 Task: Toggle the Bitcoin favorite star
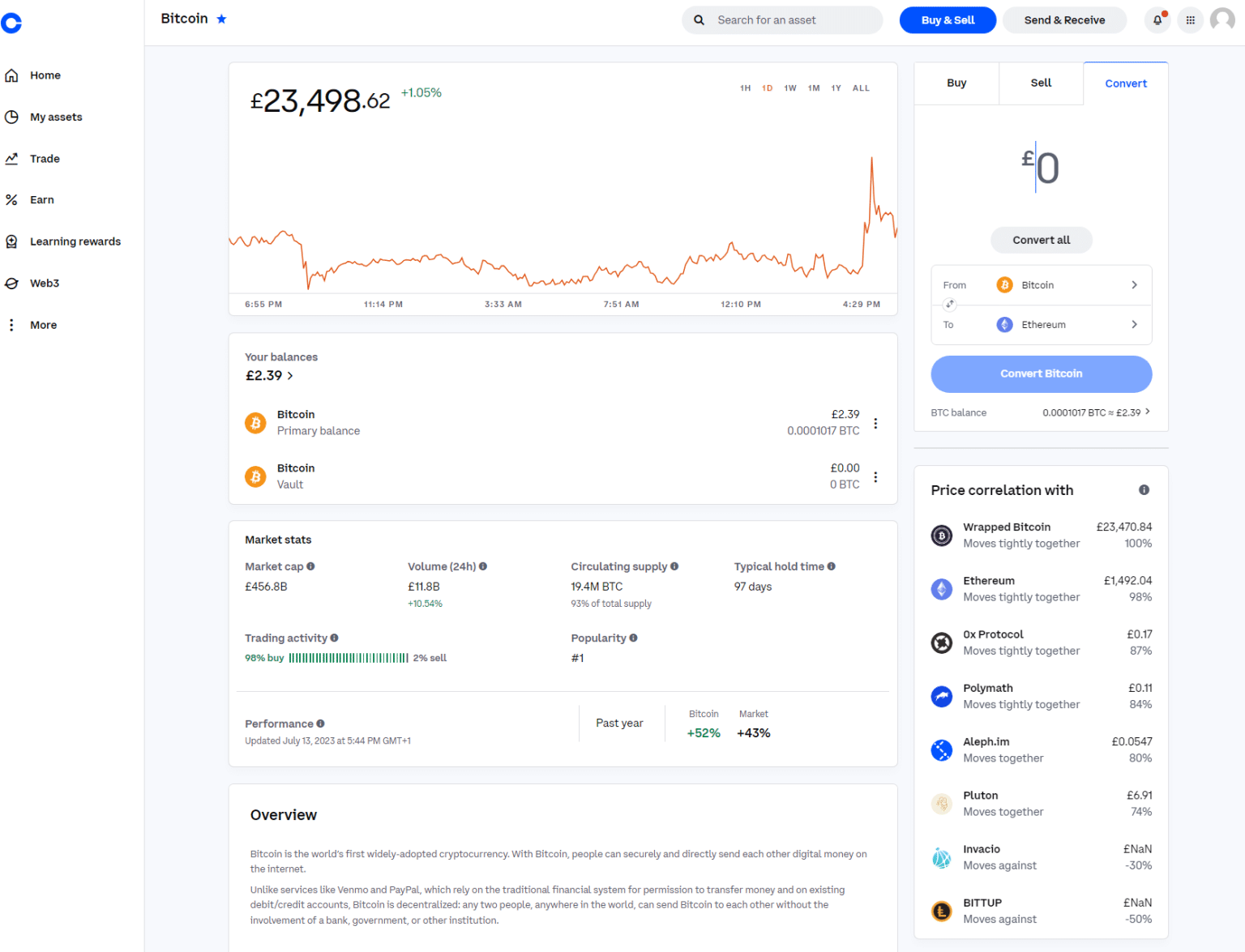(x=220, y=18)
